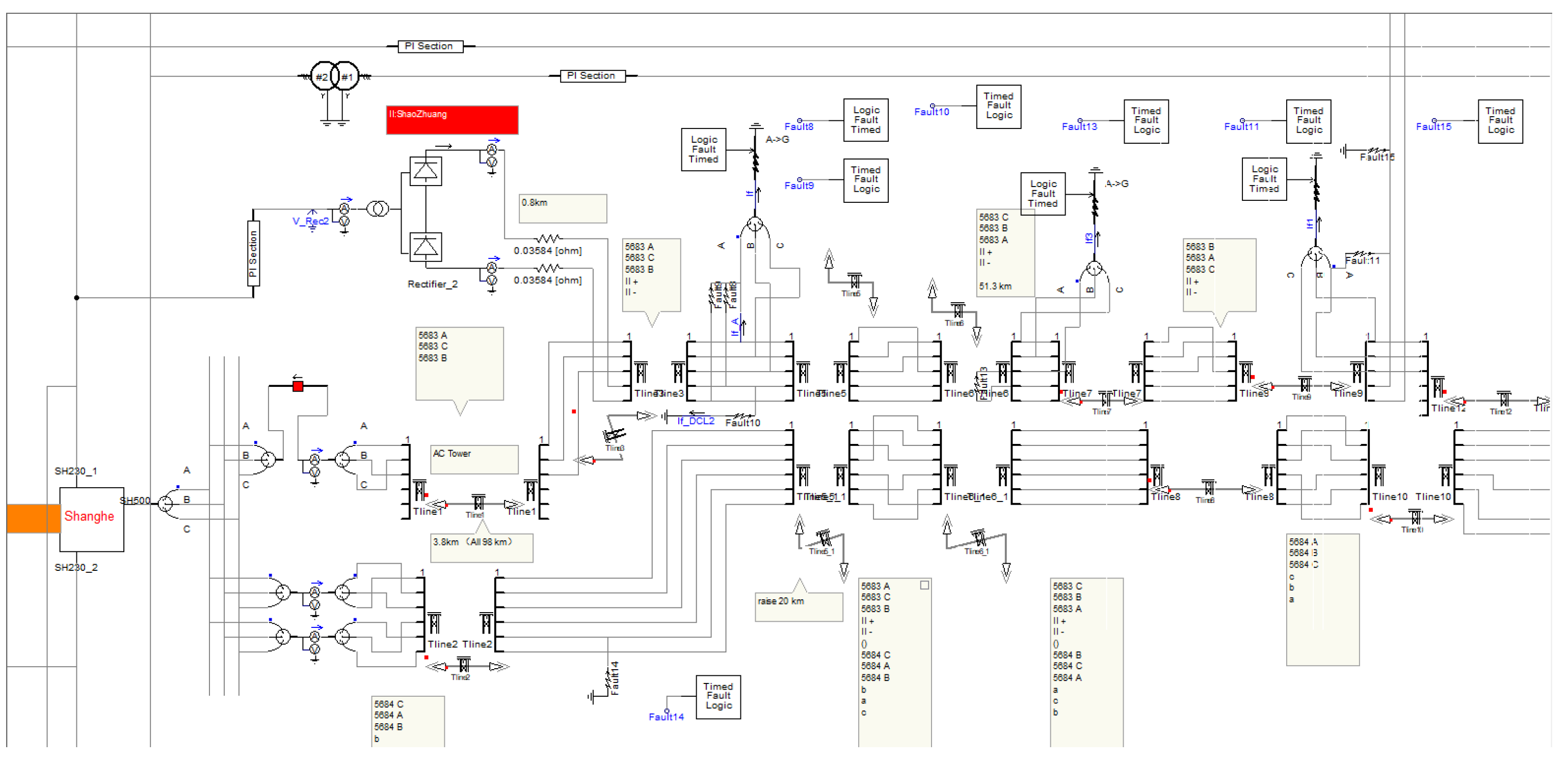1568x764 pixels.
Task: Select the AC Tower sticky note
Action: 474,459
